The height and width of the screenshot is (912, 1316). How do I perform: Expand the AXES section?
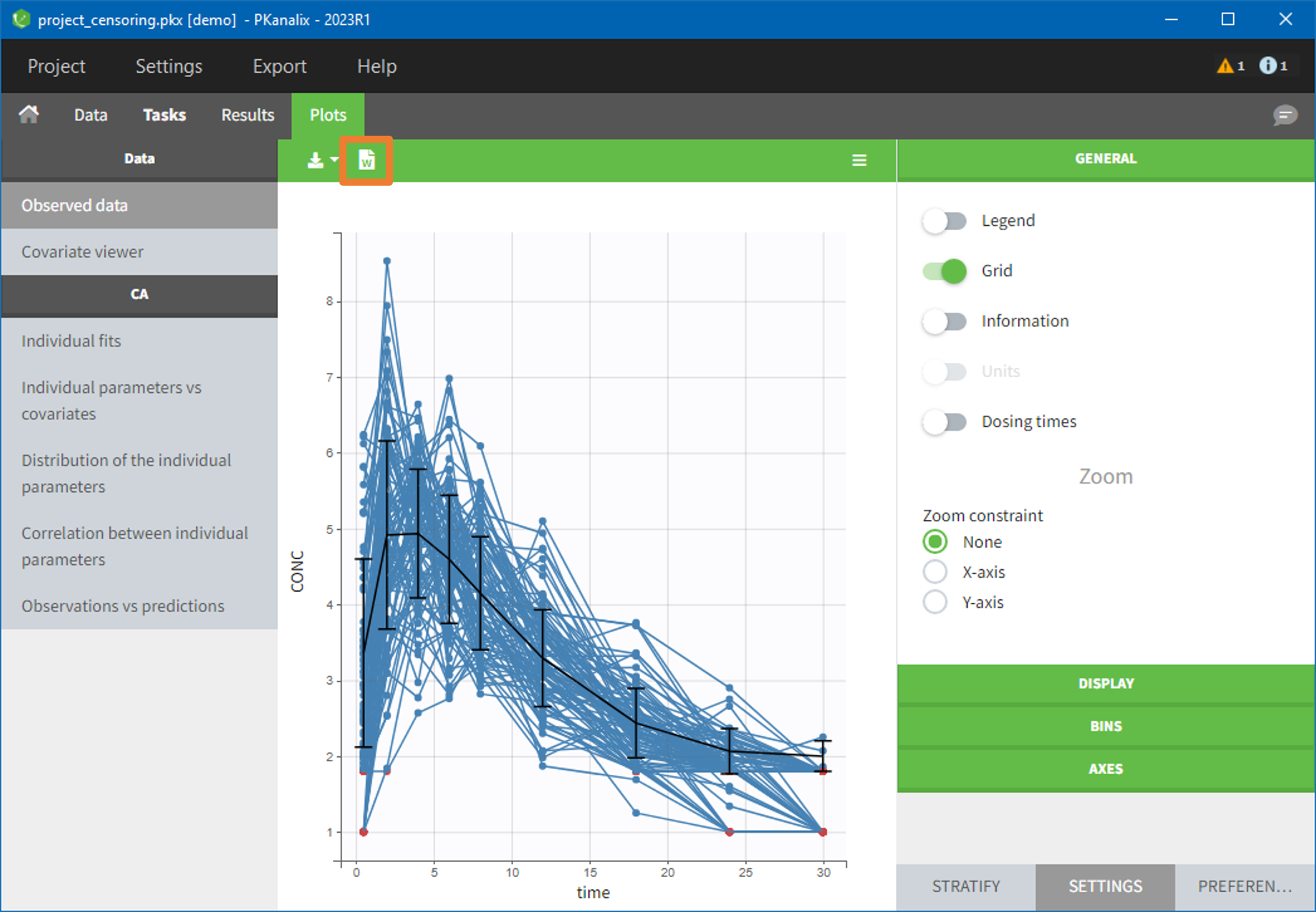(1105, 769)
